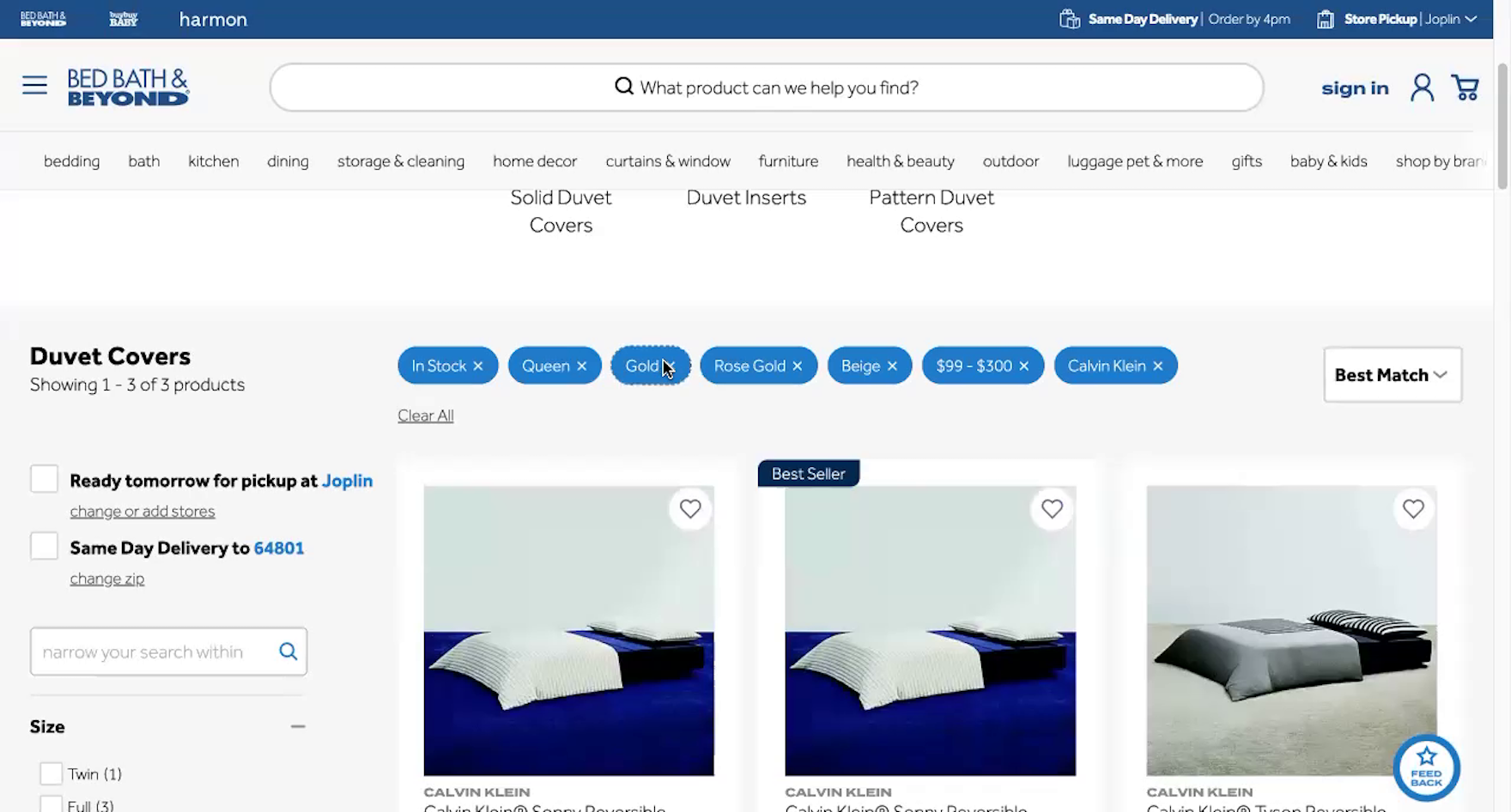This screenshot has width=1511, height=812.
Task: Open the storage & cleaning menu
Action: tap(401, 161)
